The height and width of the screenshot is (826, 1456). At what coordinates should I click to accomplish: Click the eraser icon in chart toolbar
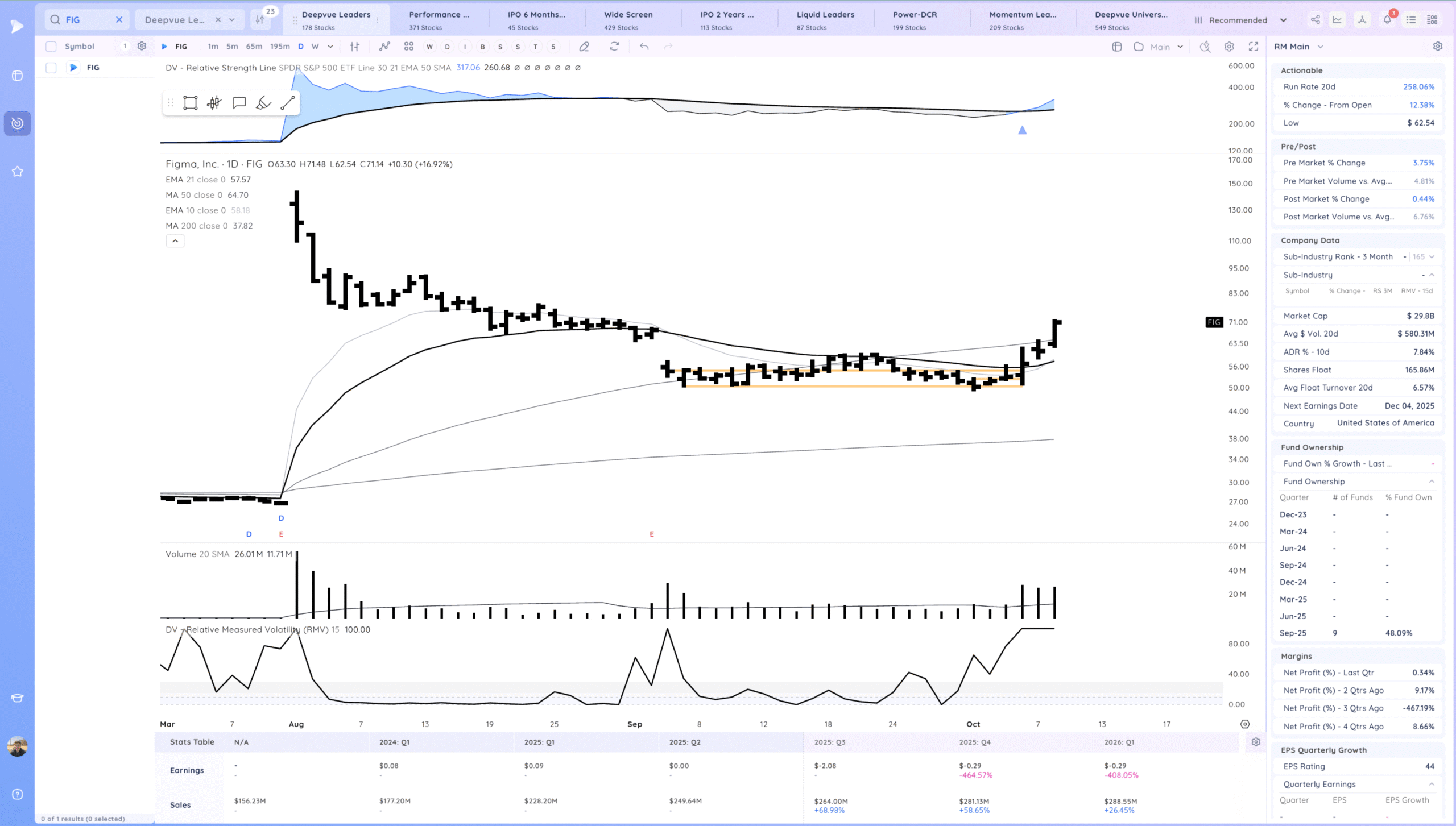pos(584,47)
